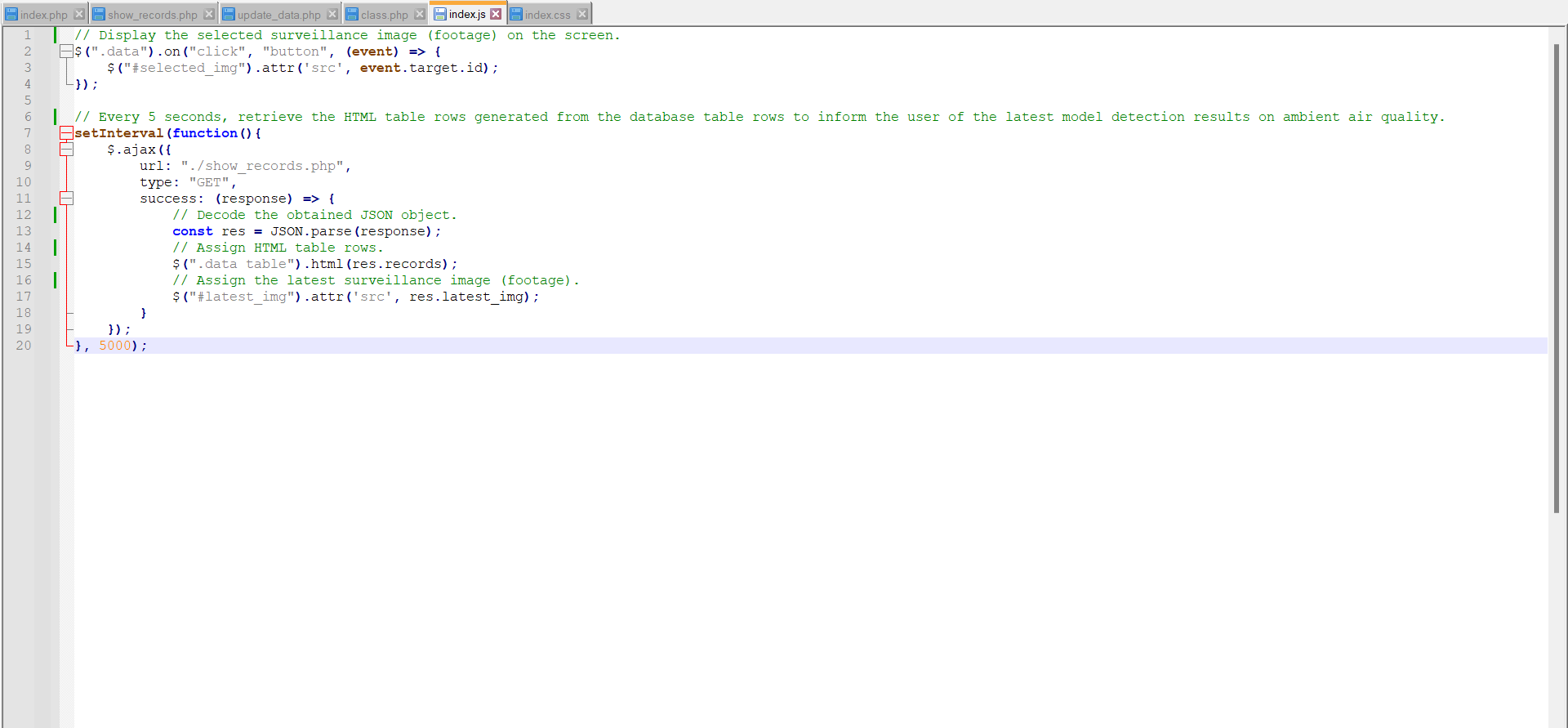1568x728 pixels.
Task: Click the save-state icon on index.css tab
Action: click(516, 15)
